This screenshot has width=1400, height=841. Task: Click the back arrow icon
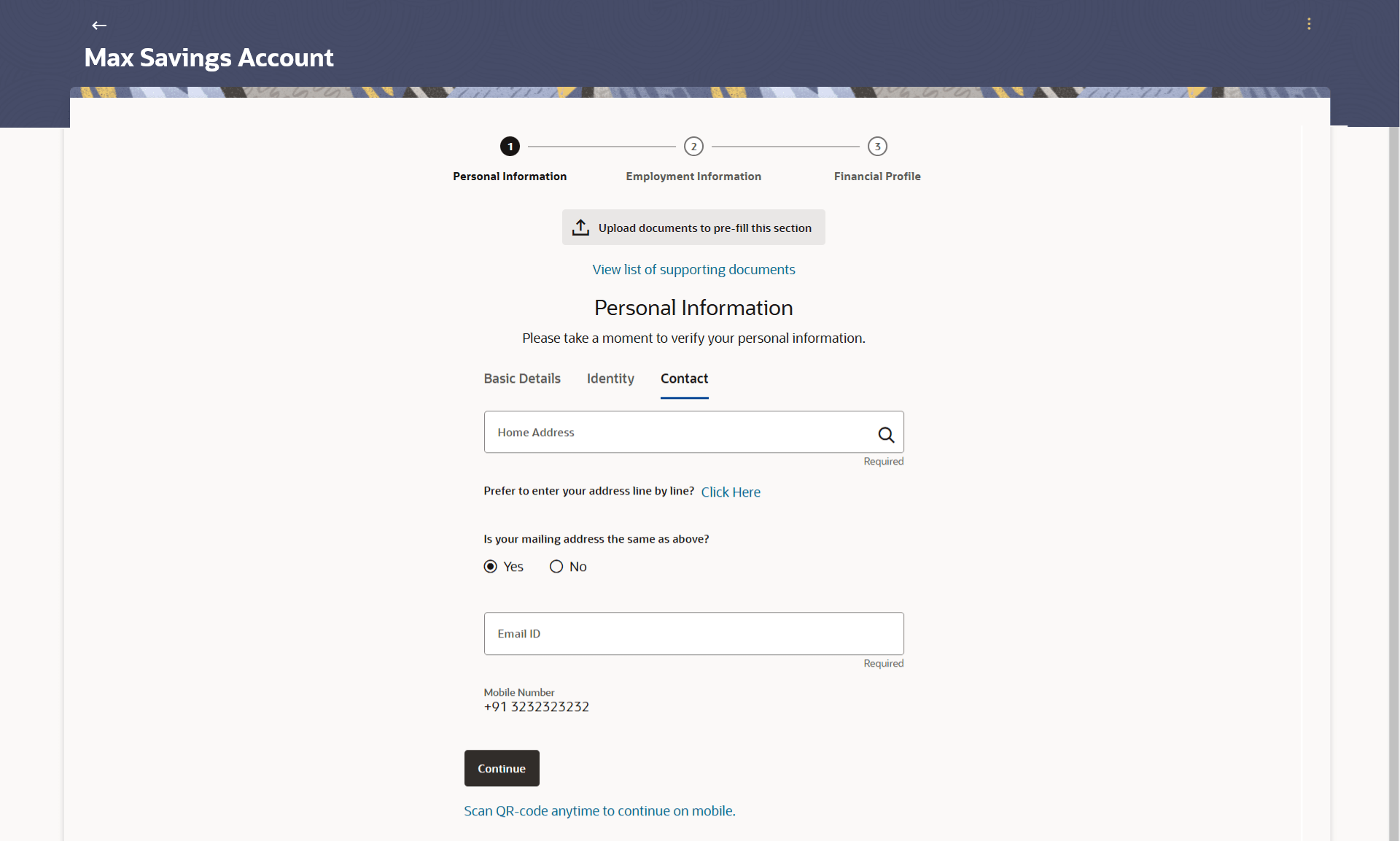click(99, 26)
